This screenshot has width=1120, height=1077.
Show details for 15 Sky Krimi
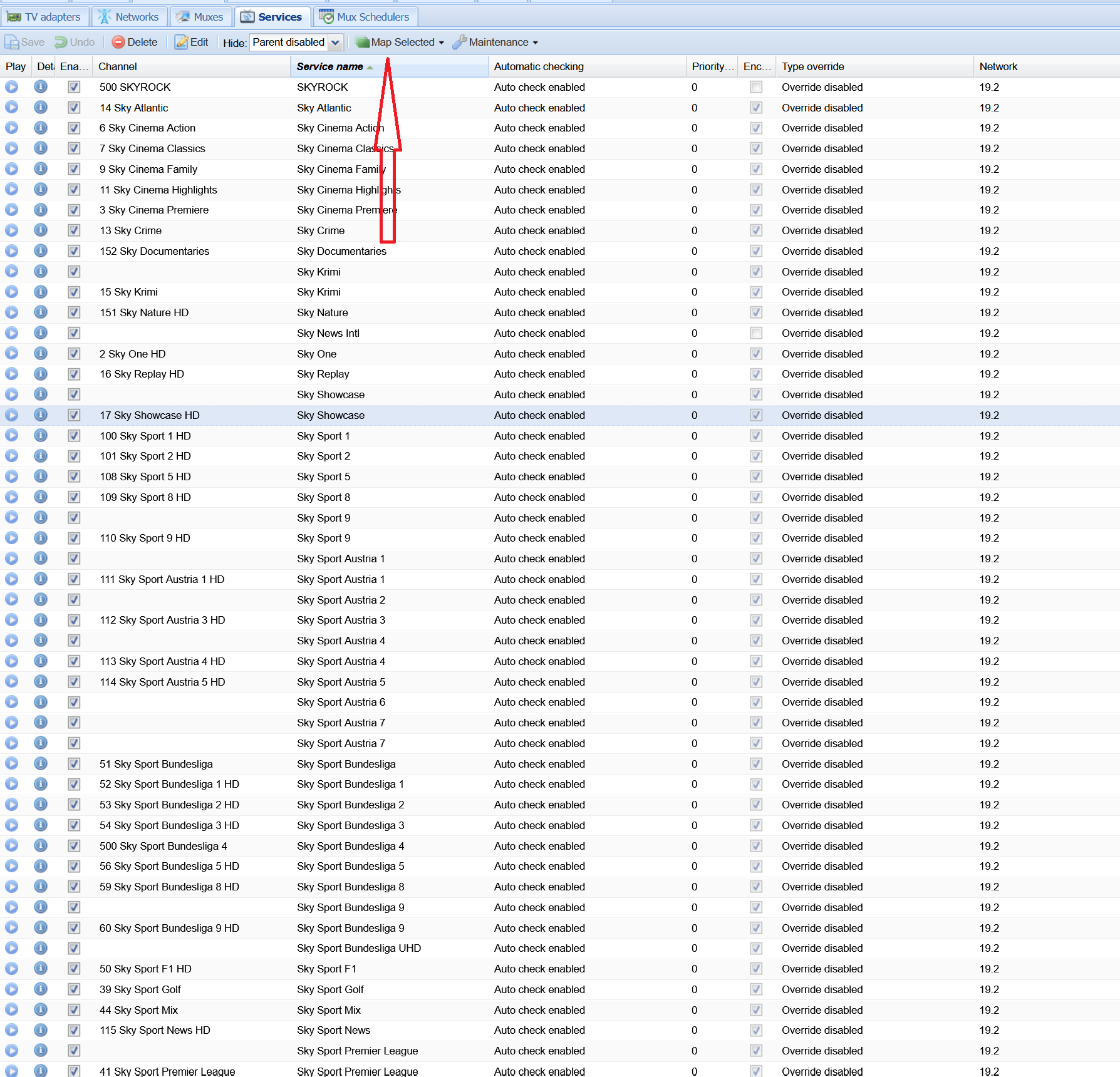(x=41, y=292)
